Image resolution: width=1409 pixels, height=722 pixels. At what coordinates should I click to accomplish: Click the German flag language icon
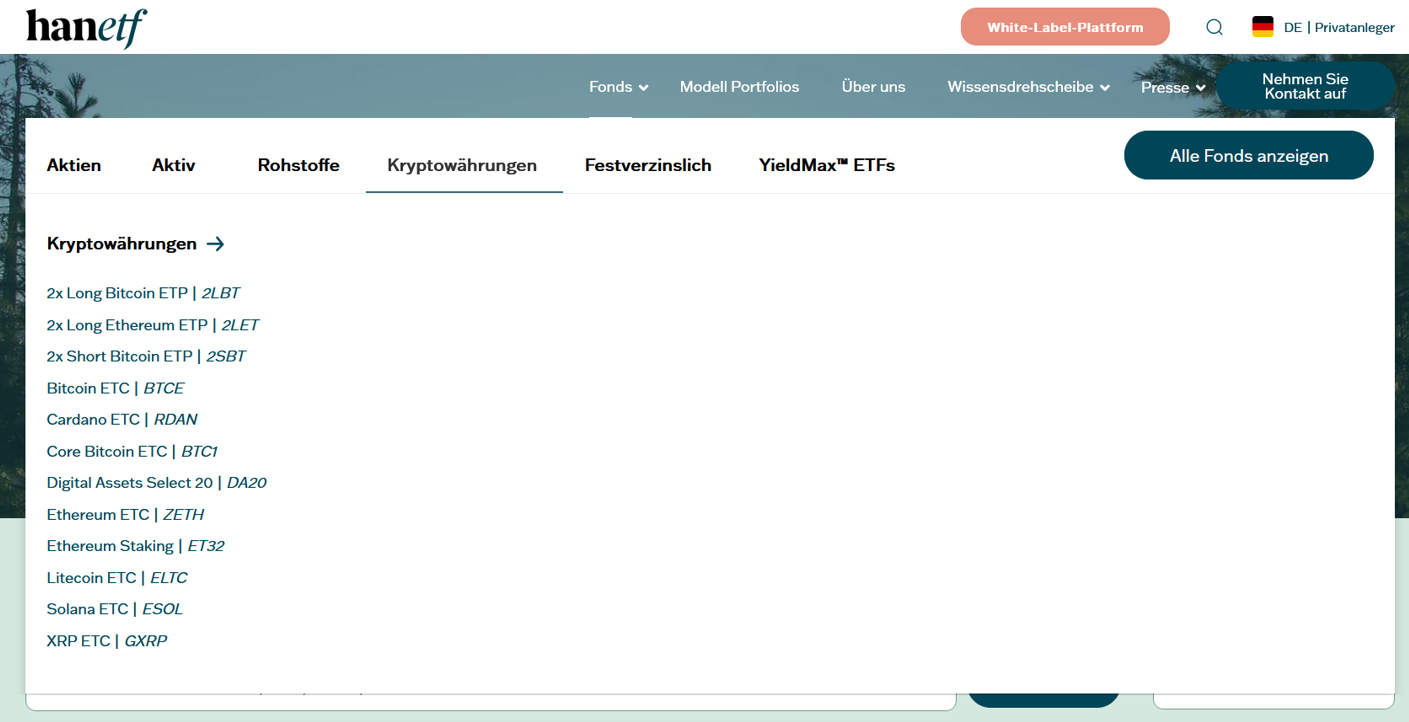coord(1265,27)
